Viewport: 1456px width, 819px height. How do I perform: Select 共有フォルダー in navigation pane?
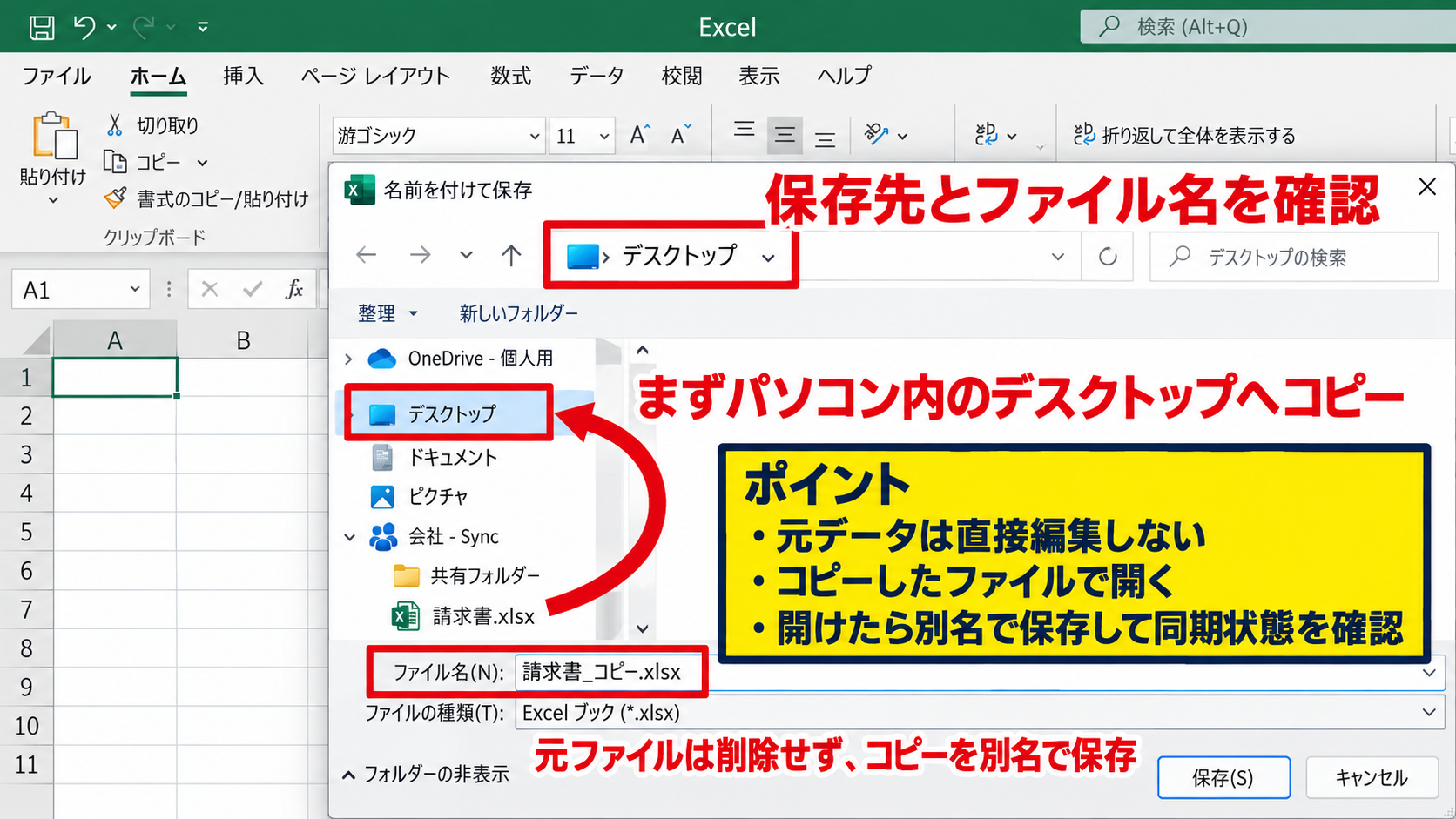pos(467,575)
